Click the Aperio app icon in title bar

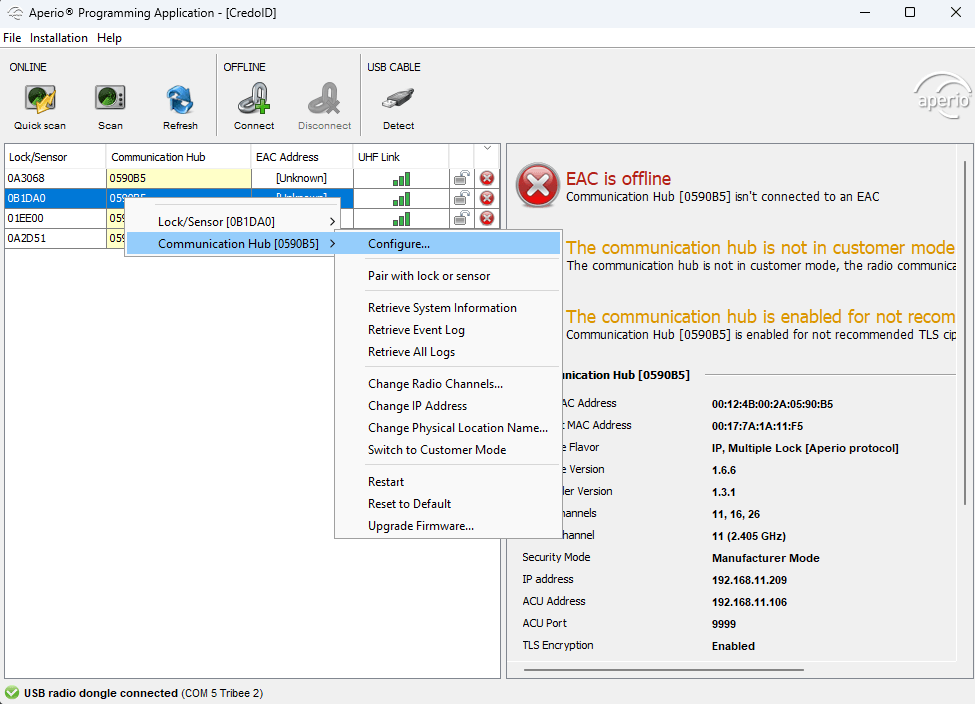click(15, 12)
